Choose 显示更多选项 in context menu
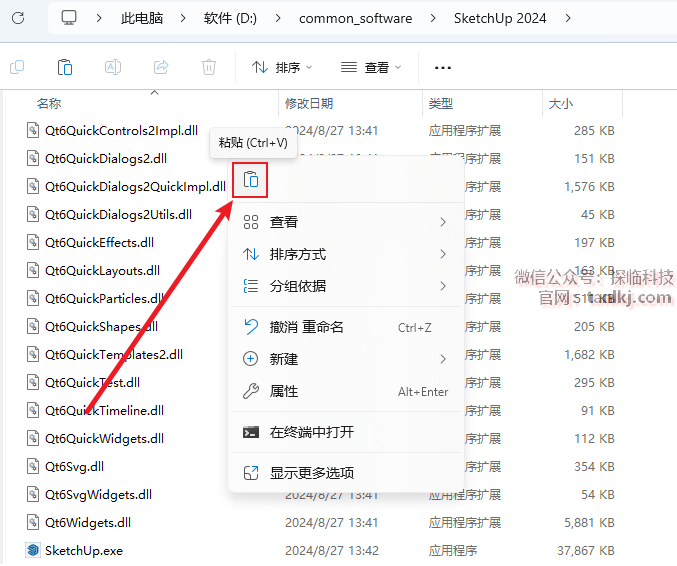Viewport: 677px width, 566px height. pos(345,473)
